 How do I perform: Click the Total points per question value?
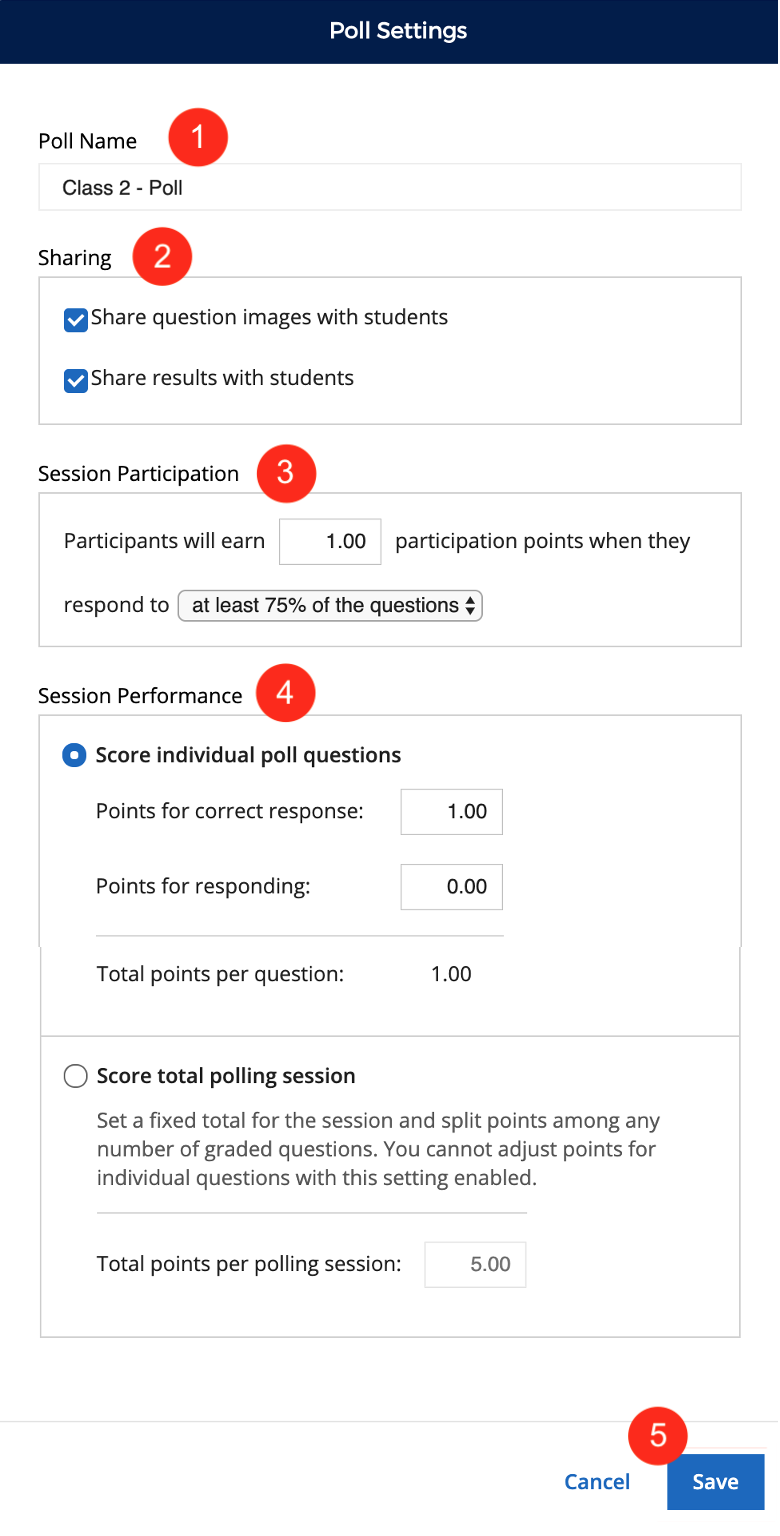pyautogui.click(x=450, y=973)
